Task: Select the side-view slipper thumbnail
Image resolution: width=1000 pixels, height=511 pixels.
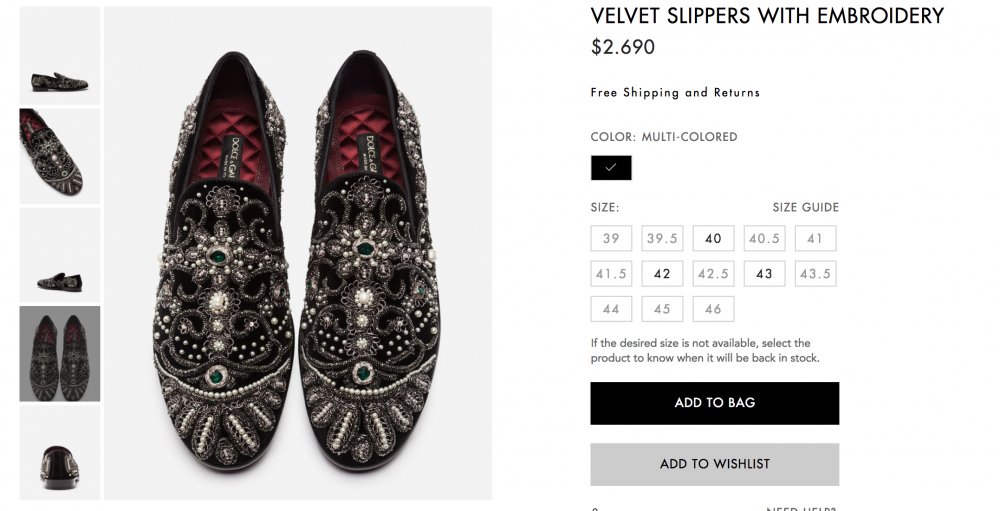Action: [60, 55]
